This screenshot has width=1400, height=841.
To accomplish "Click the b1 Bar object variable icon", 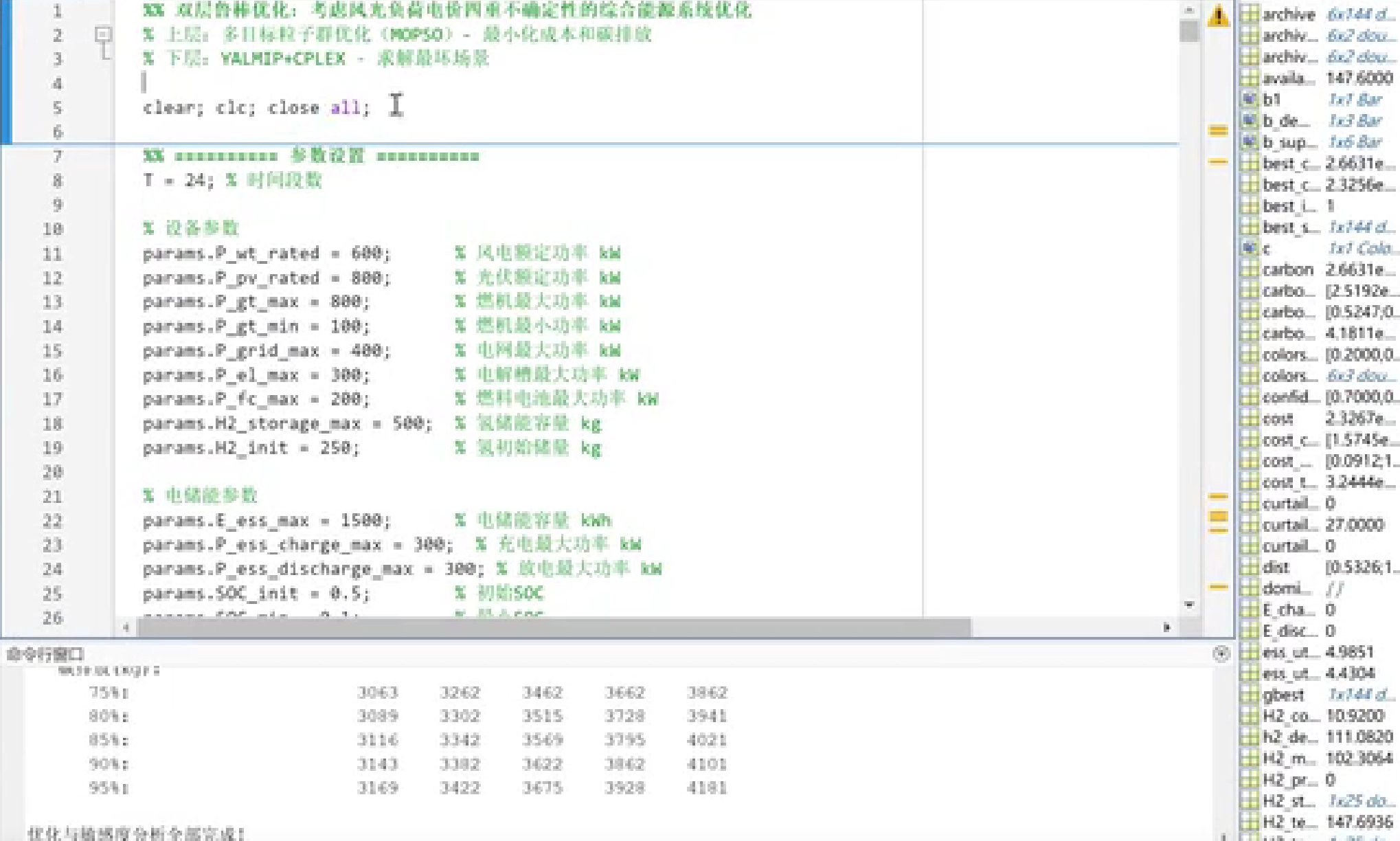I will [1250, 99].
